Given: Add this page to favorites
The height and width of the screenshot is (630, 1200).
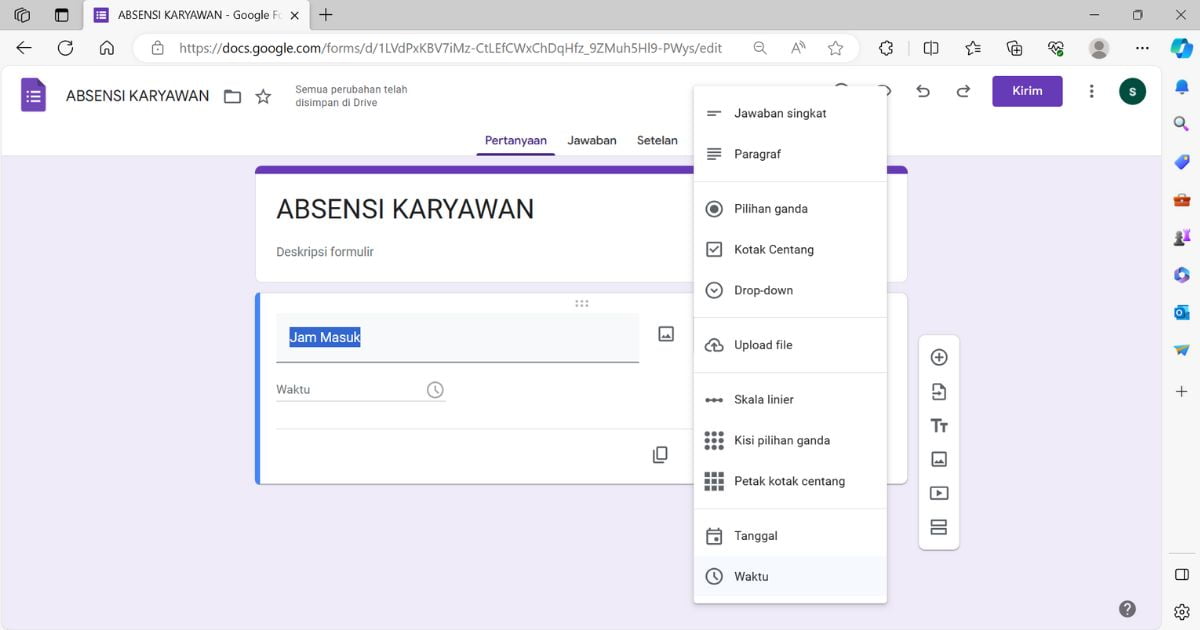Looking at the screenshot, I should [835, 48].
